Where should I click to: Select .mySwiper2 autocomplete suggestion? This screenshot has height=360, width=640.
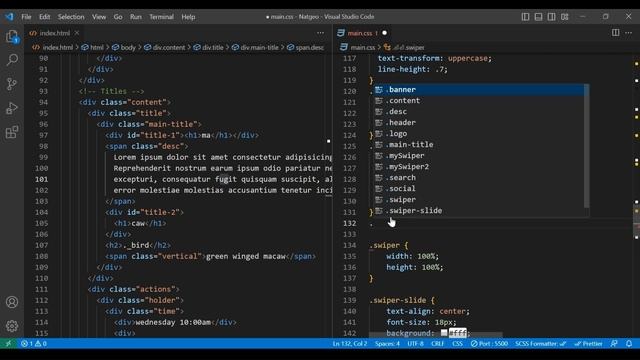(479, 167)
